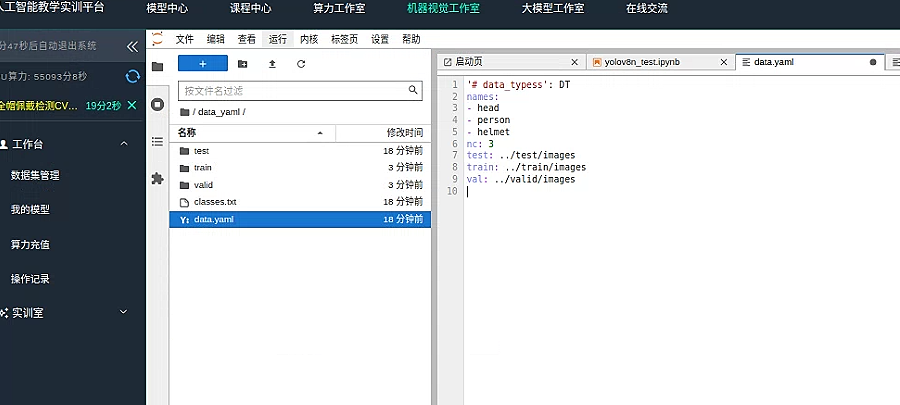The height and width of the screenshot is (405, 900).
Task: Select classes.txt in the file list
Action: 300,202
